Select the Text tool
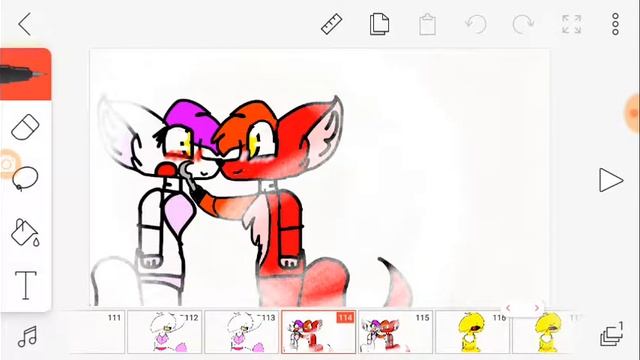The height and width of the screenshot is (360, 640). (x=26, y=285)
